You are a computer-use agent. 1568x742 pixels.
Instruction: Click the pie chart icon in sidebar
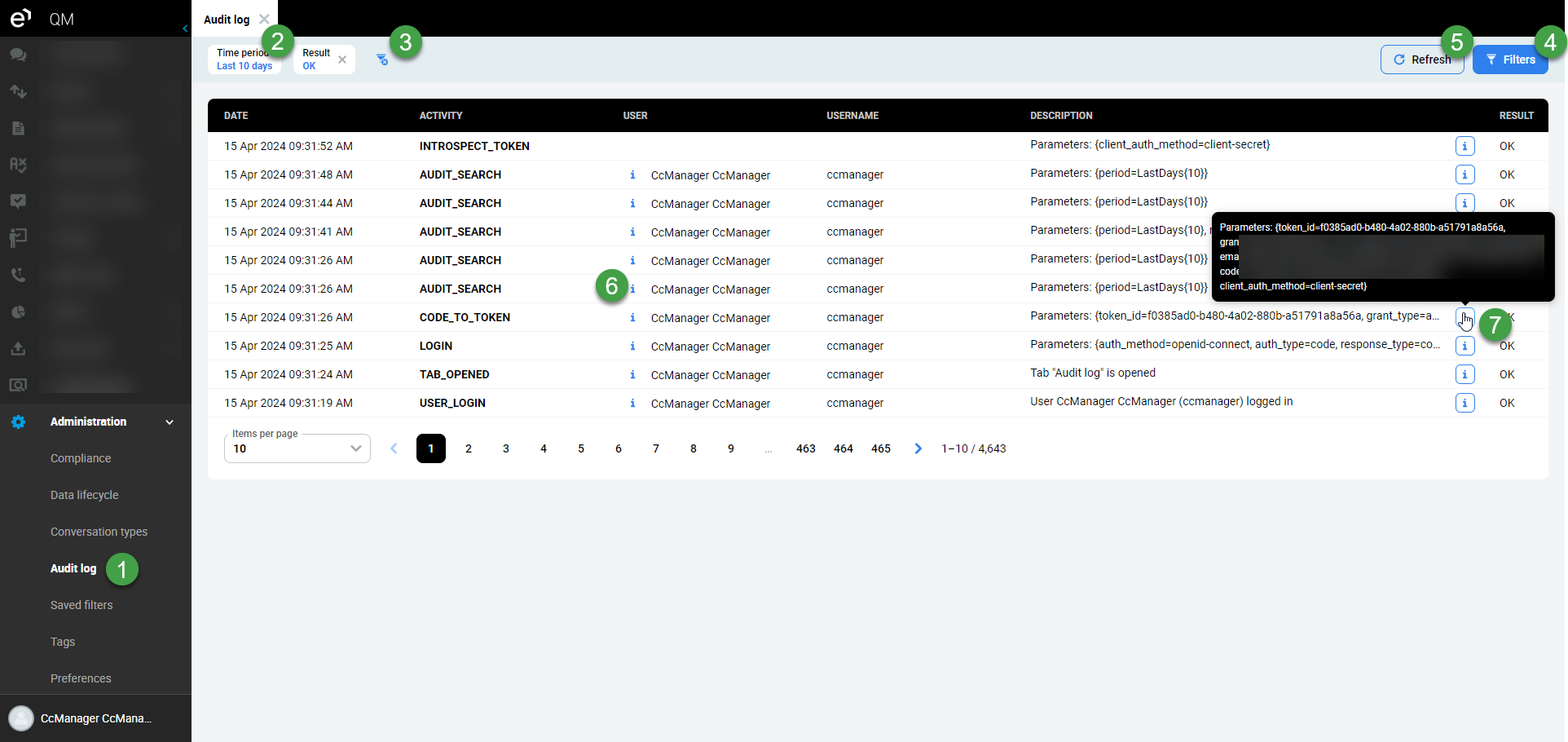[18, 311]
